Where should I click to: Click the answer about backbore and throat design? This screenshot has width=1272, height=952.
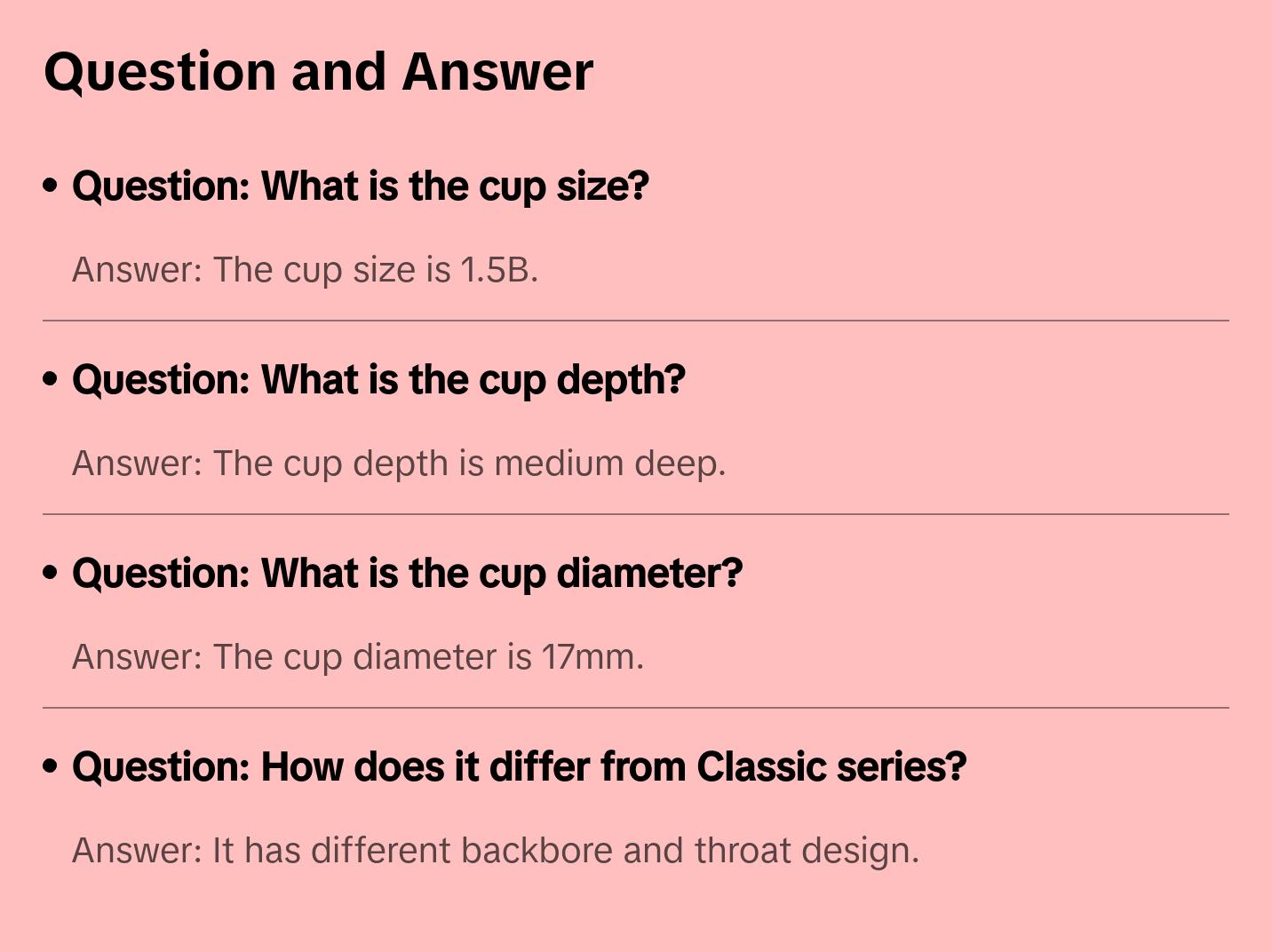tap(495, 851)
